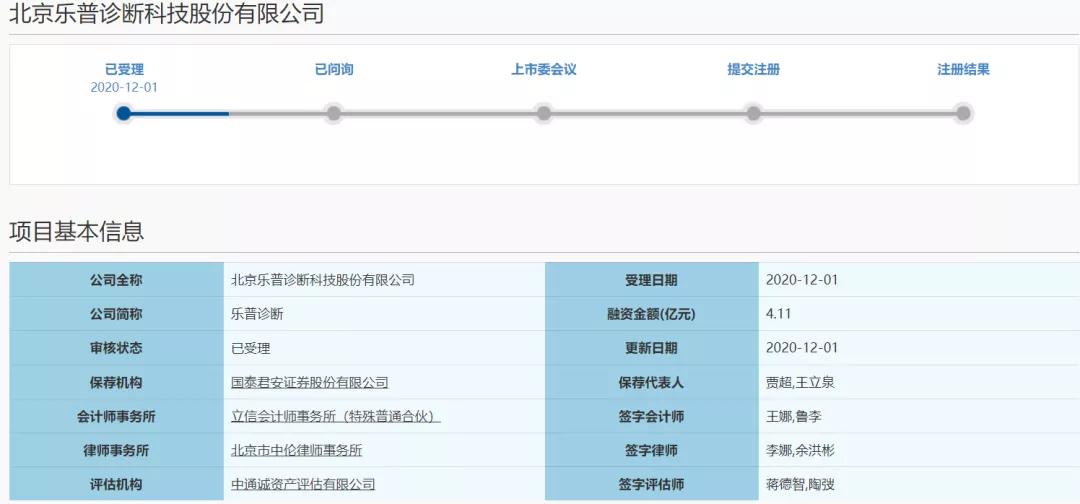The height and width of the screenshot is (504, 1080).
Task: Select the sponsor representatives 贾超,王立泉
Action: tap(800, 382)
